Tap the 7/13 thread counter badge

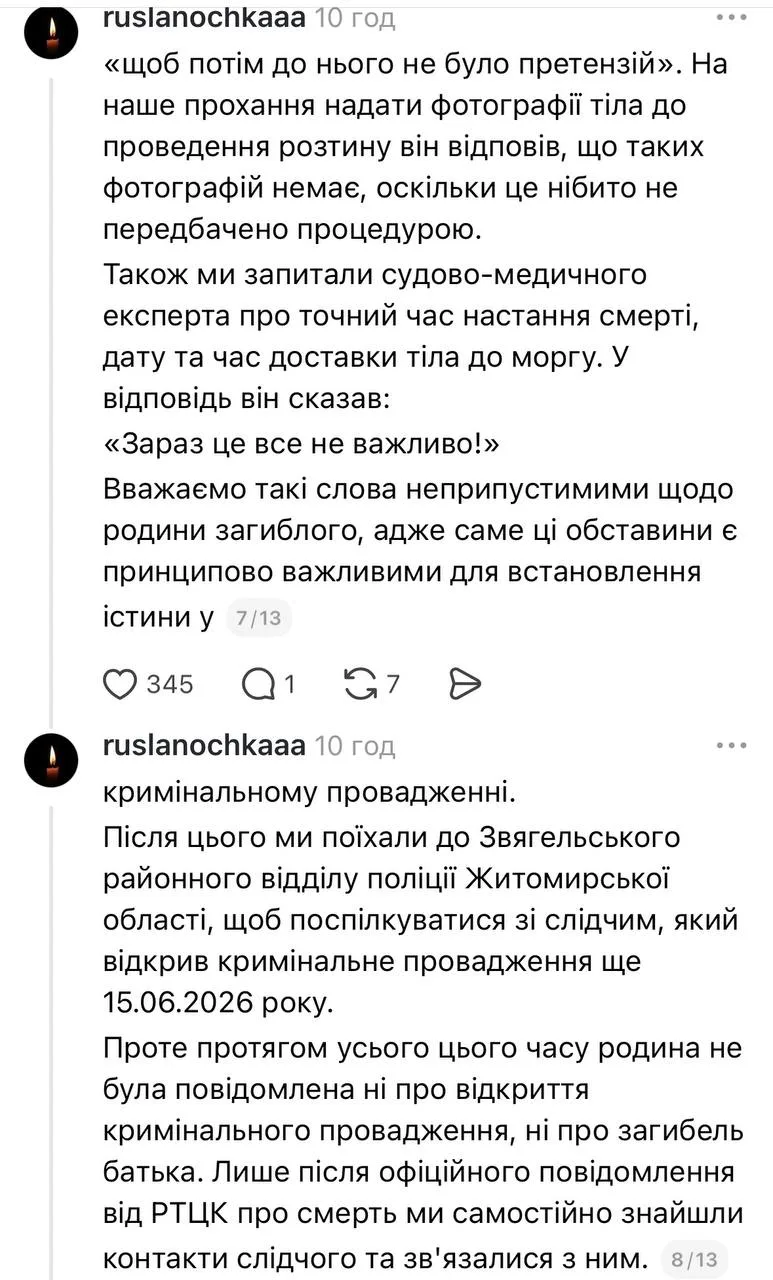[x=257, y=619]
